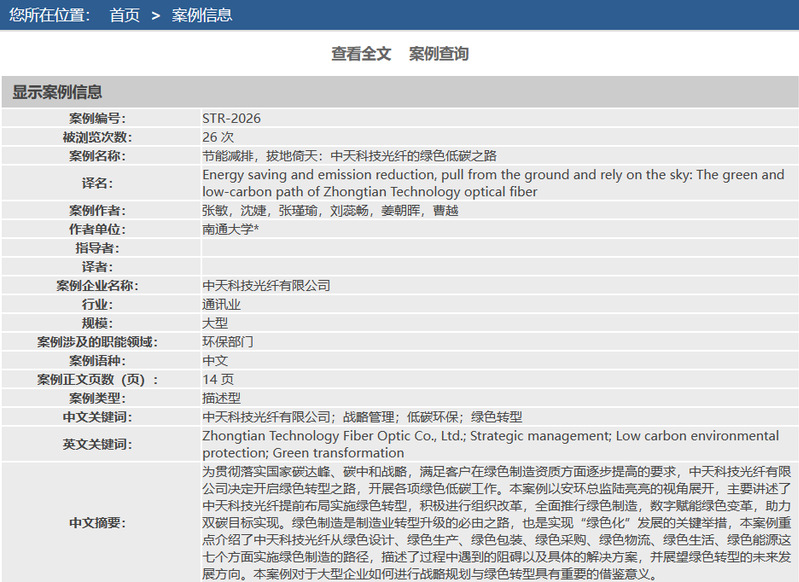Select the case language value 中文
The image size is (799, 582).
pyautogui.click(x=215, y=360)
